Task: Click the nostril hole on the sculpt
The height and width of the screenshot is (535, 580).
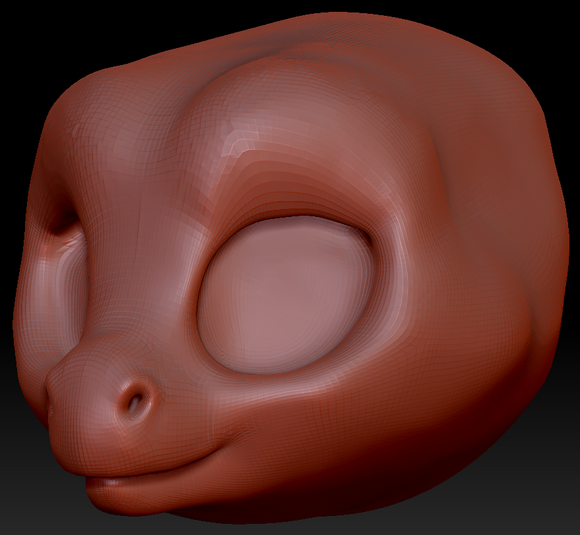Action: (135, 402)
